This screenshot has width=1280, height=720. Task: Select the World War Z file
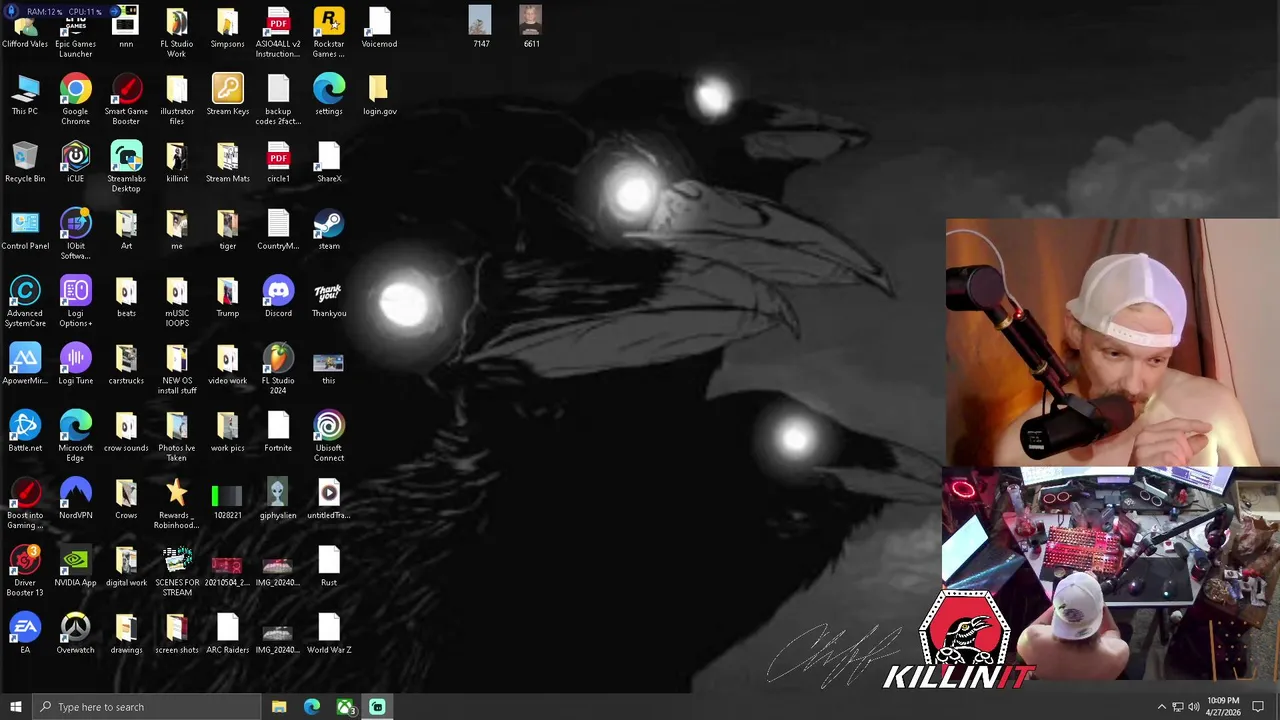coord(329,633)
